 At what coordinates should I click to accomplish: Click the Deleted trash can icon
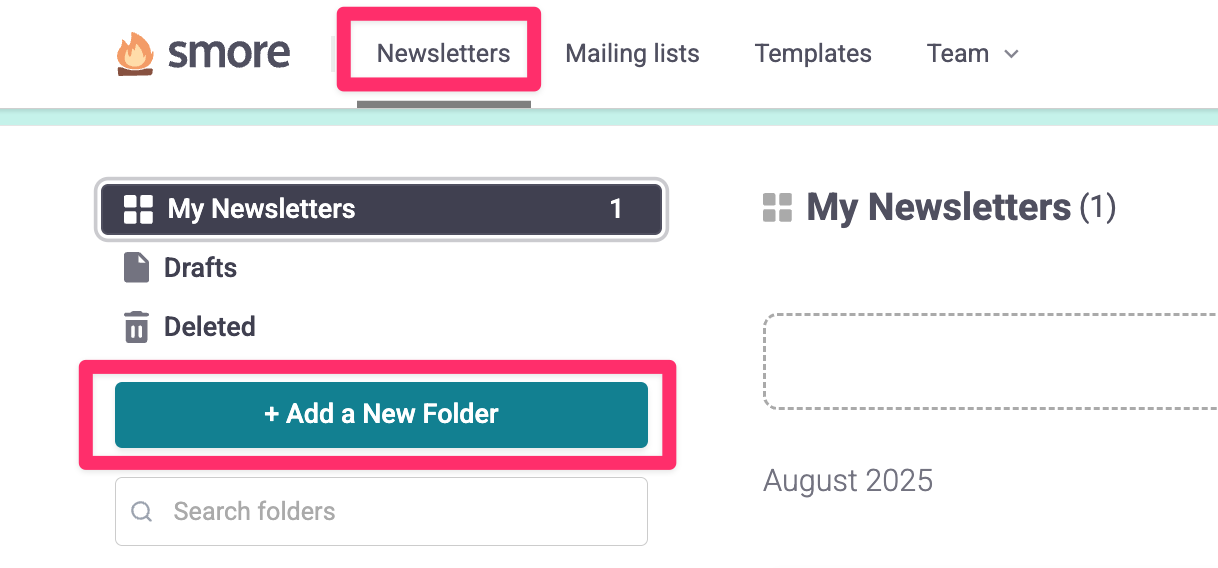click(x=136, y=327)
